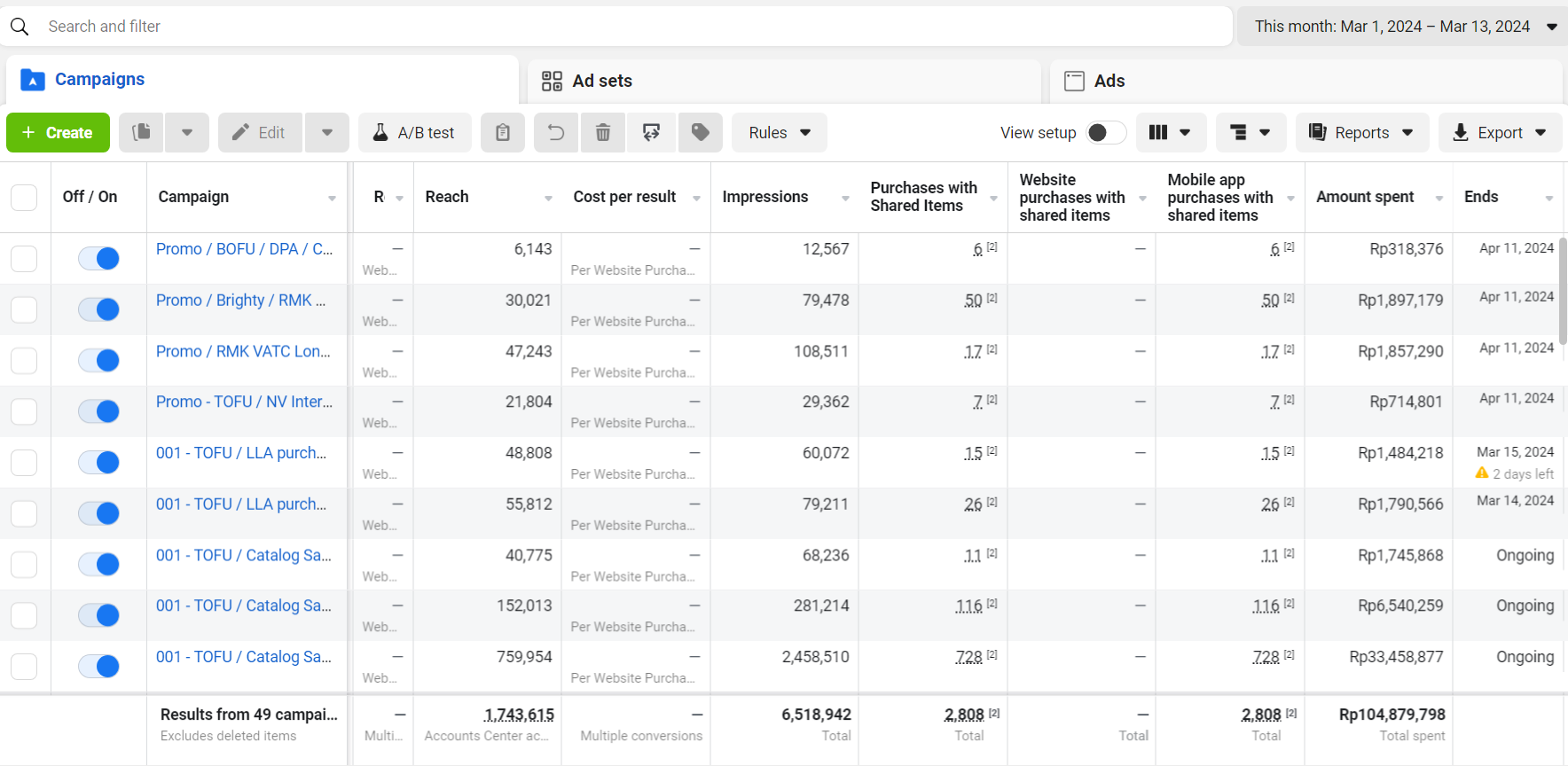
Task: Click the share preview icon next to trash
Action: pos(651,133)
